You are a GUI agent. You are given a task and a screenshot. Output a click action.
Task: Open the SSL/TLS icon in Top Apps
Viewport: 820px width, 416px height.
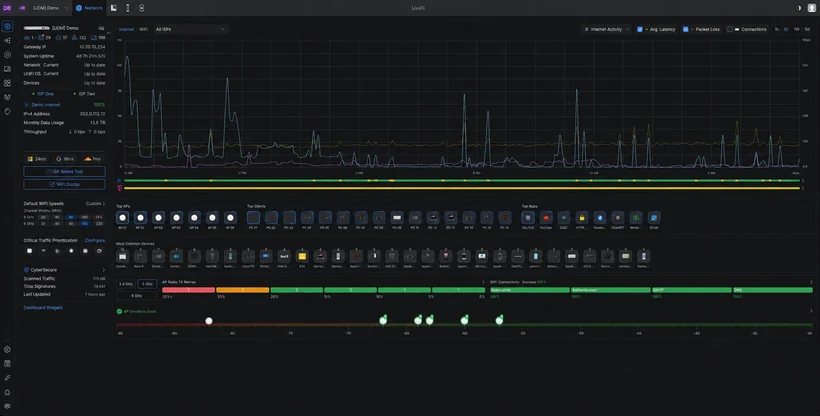(x=528, y=218)
